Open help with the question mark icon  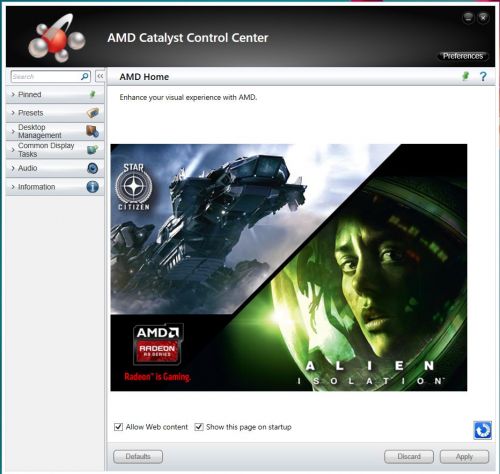pos(483,77)
